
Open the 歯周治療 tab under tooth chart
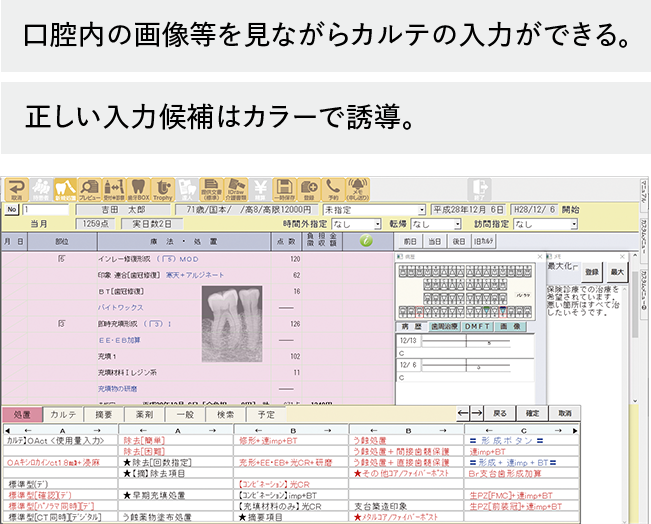[444, 326]
